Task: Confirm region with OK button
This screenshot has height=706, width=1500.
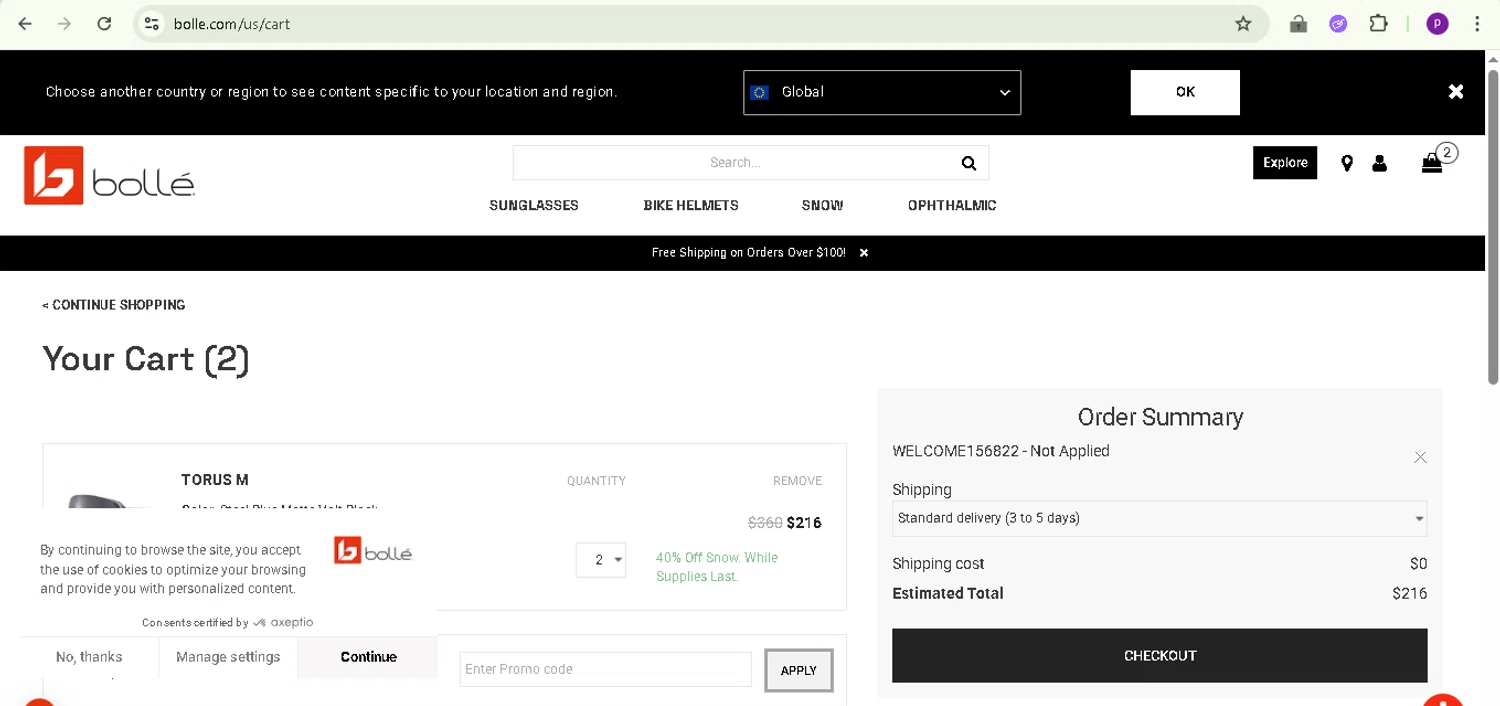Action: (1185, 92)
